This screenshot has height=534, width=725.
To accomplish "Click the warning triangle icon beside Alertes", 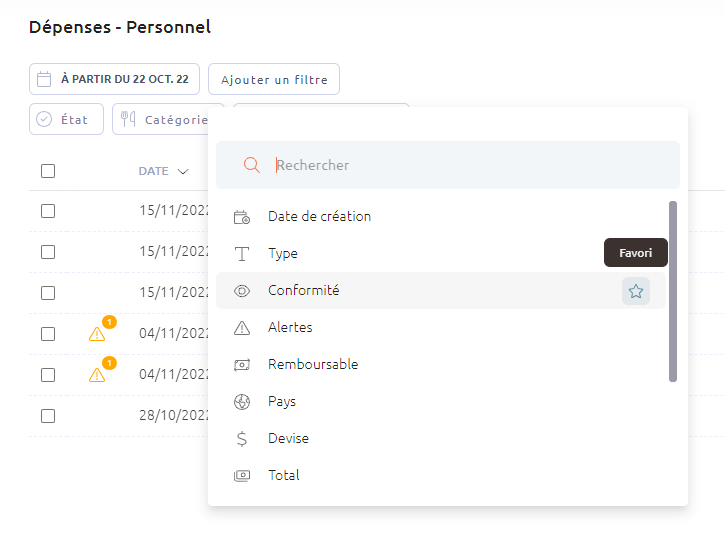I will point(242,328).
